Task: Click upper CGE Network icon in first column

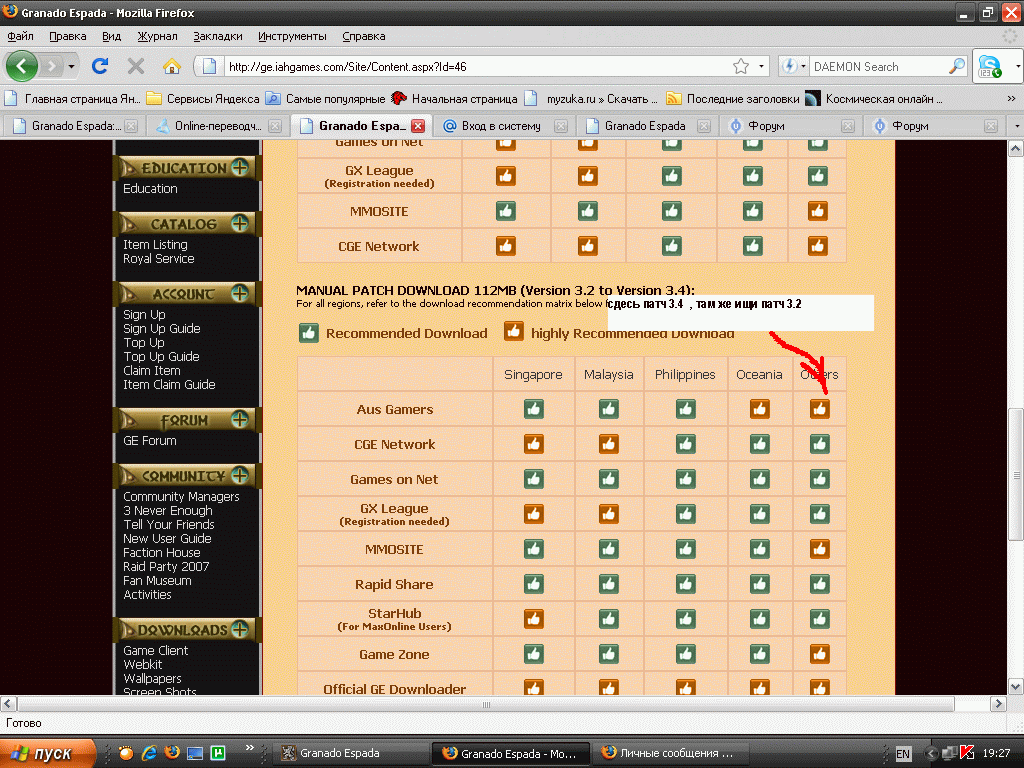Action: point(505,246)
